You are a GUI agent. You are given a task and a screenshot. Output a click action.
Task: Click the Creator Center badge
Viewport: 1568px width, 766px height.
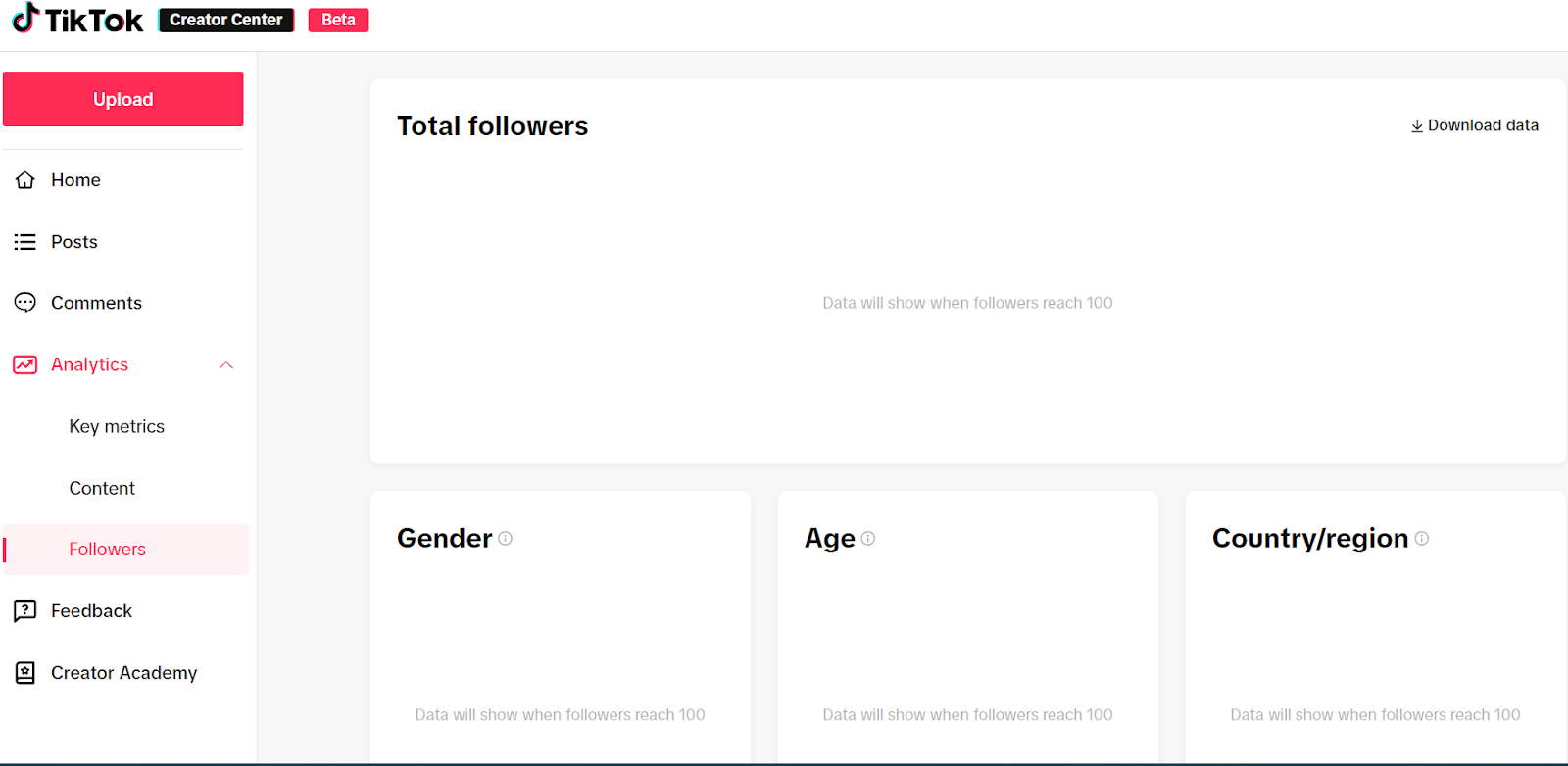[226, 20]
